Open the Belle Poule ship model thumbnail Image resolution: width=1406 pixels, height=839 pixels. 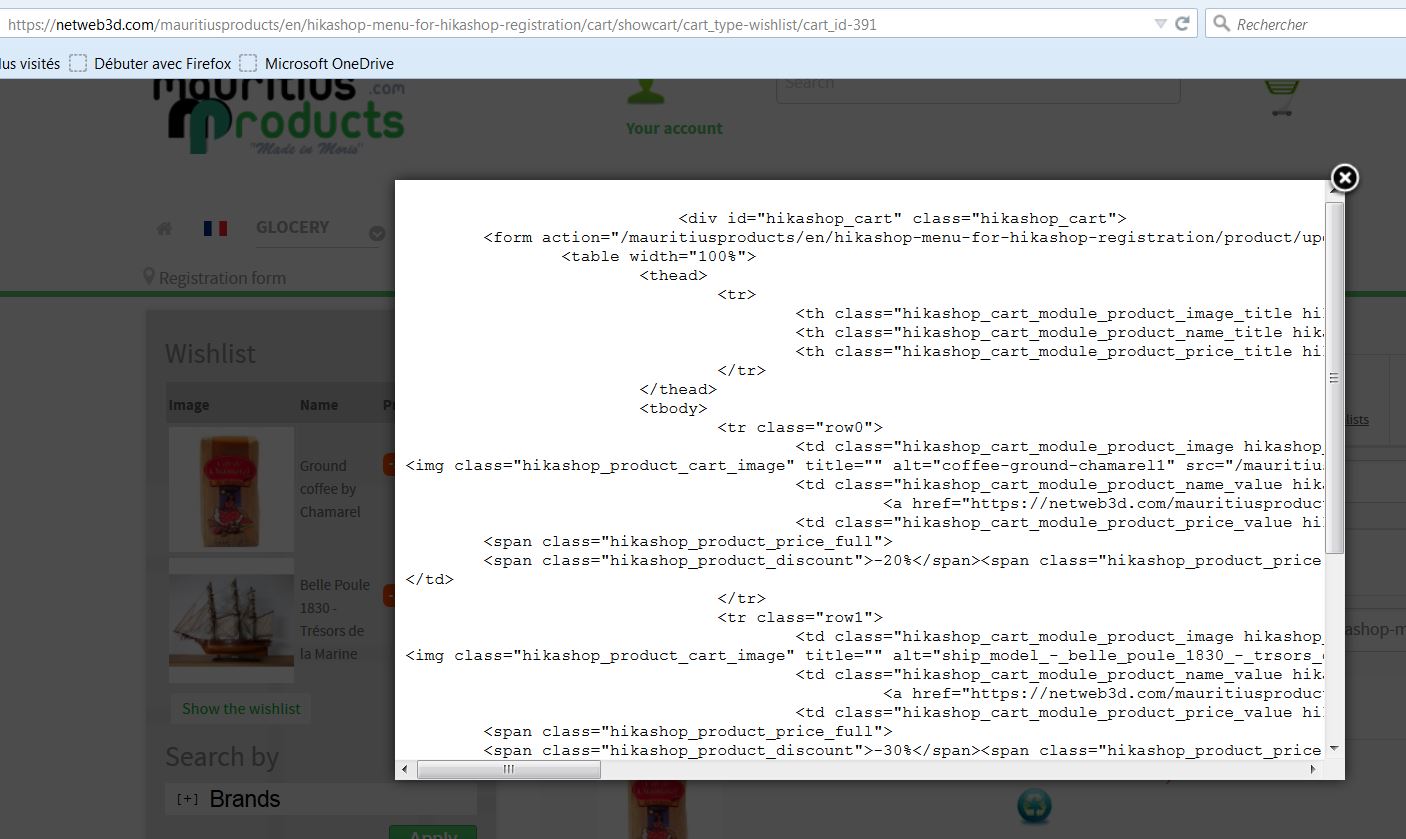(231, 621)
